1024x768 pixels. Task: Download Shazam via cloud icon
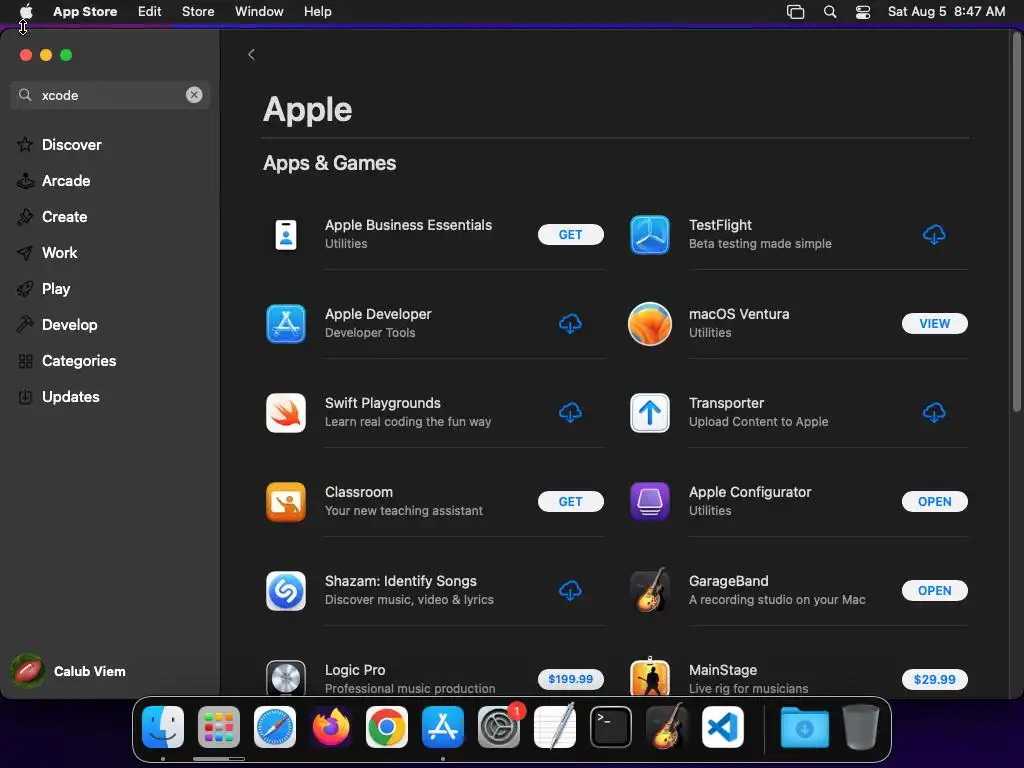click(570, 590)
